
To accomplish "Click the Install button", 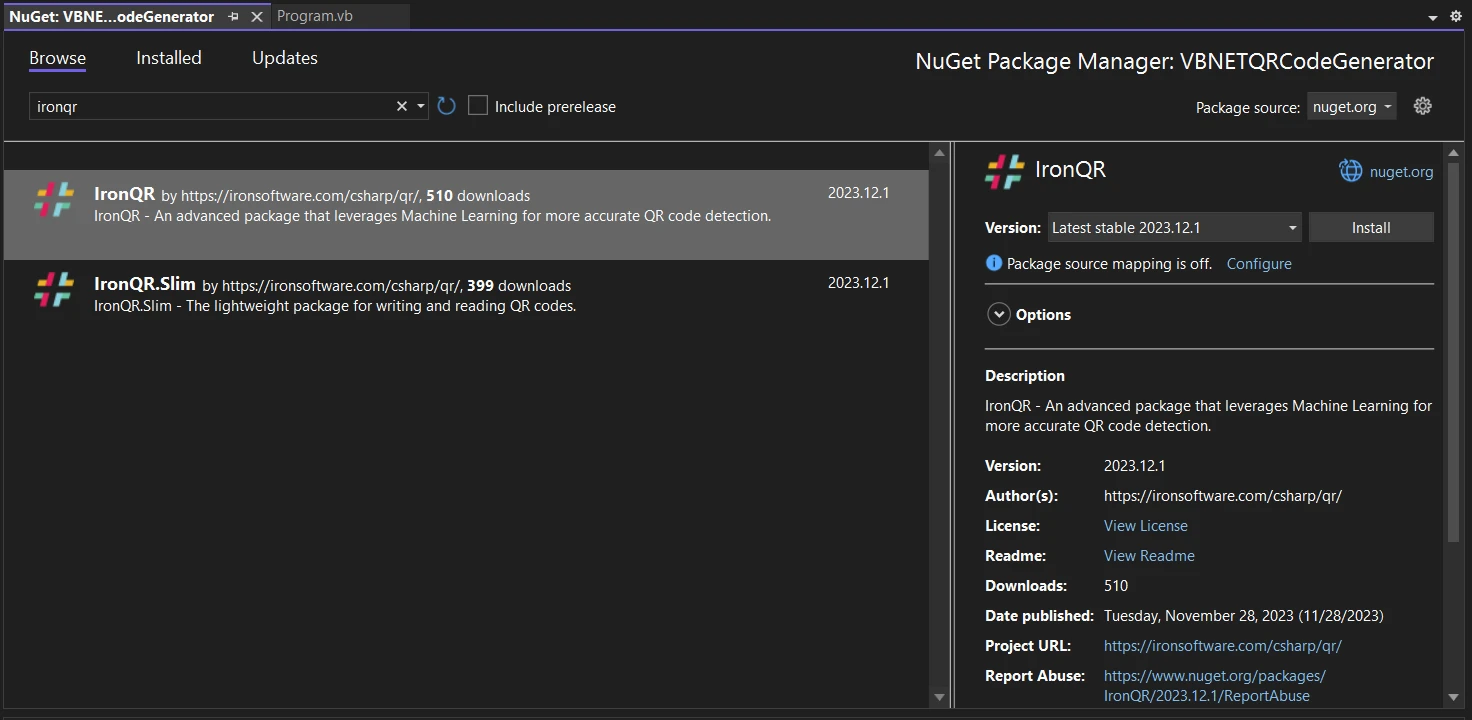I will (x=1371, y=228).
